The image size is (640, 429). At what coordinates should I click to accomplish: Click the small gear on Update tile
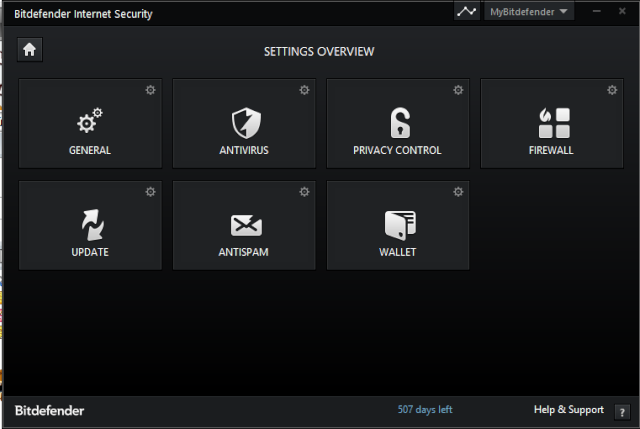[x=151, y=192]
